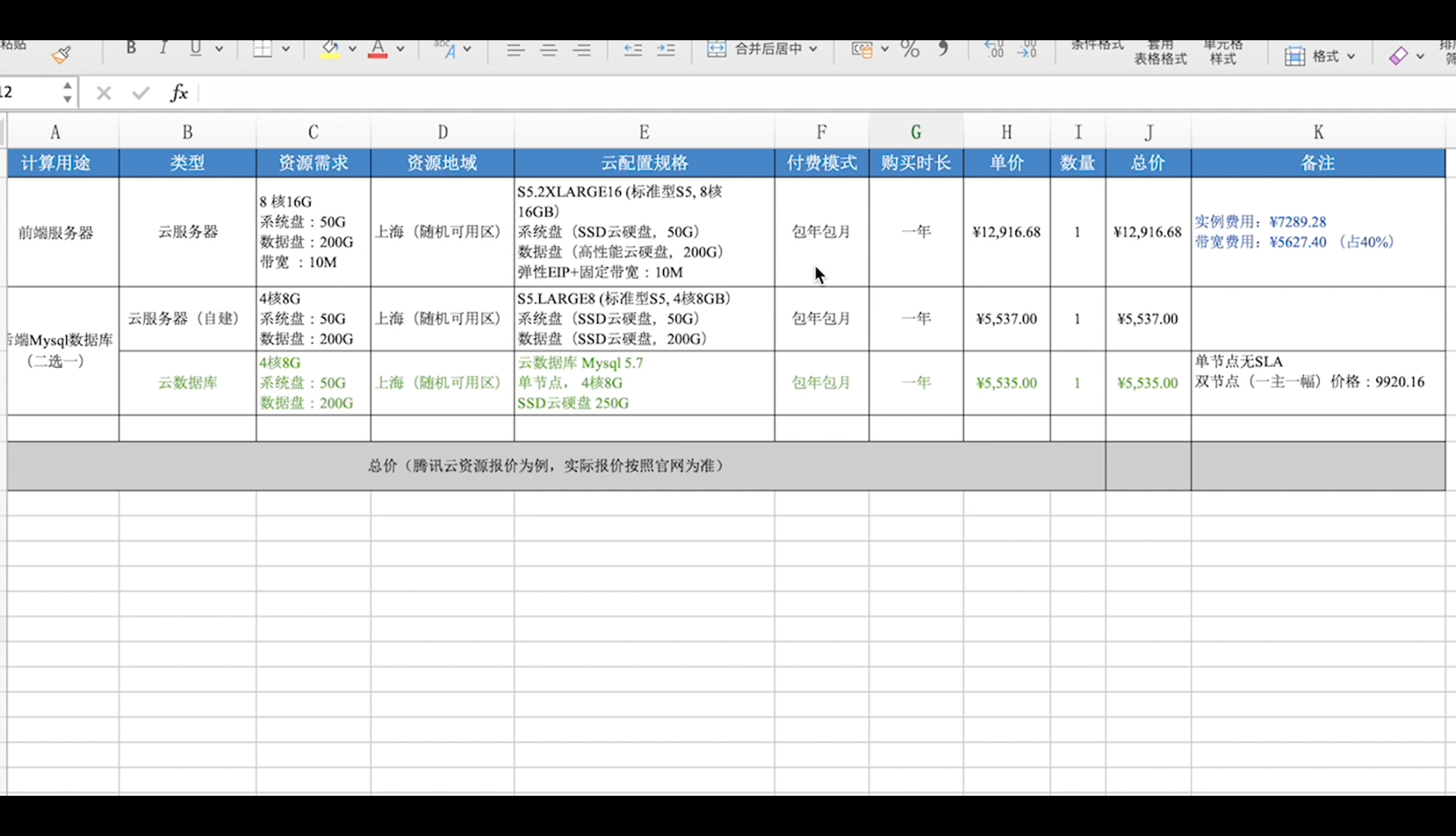Increase the indent
The width and height of the screenshot is (1456, 836).
coord(666,50)
